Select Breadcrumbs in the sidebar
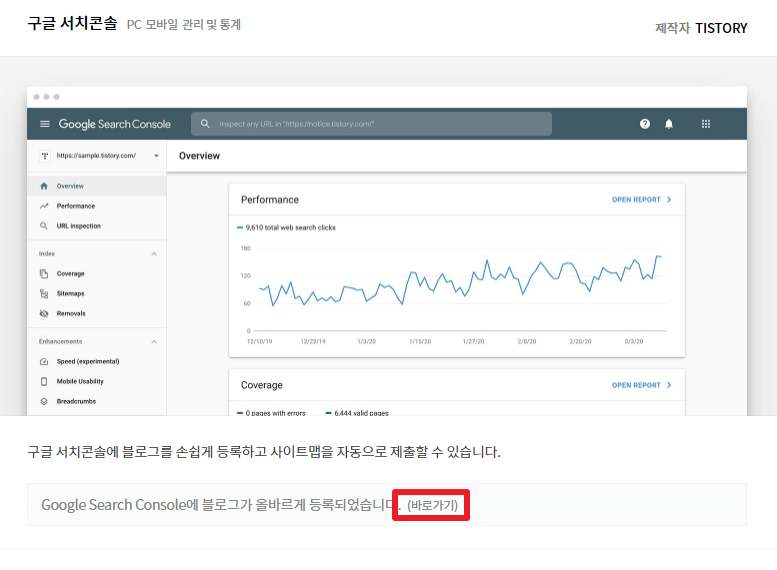 click(97, 401)
